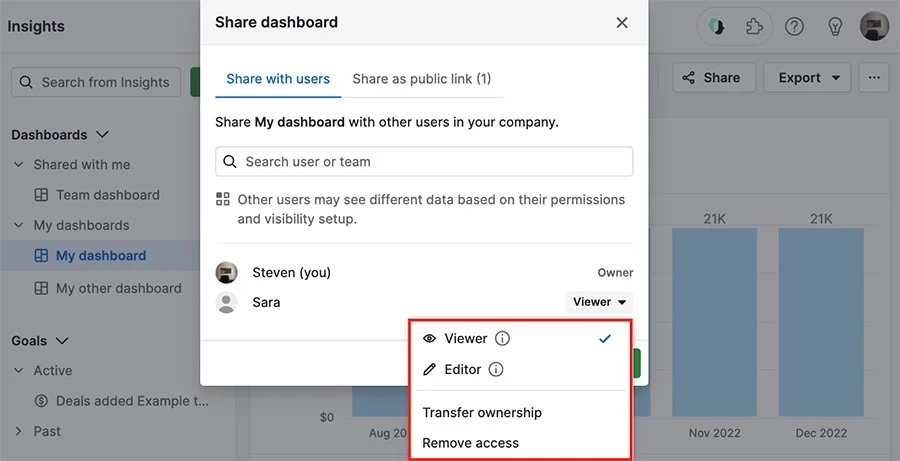Click the three-dot more options button
The image size is (900, 461).
click(x=874, y=78)
